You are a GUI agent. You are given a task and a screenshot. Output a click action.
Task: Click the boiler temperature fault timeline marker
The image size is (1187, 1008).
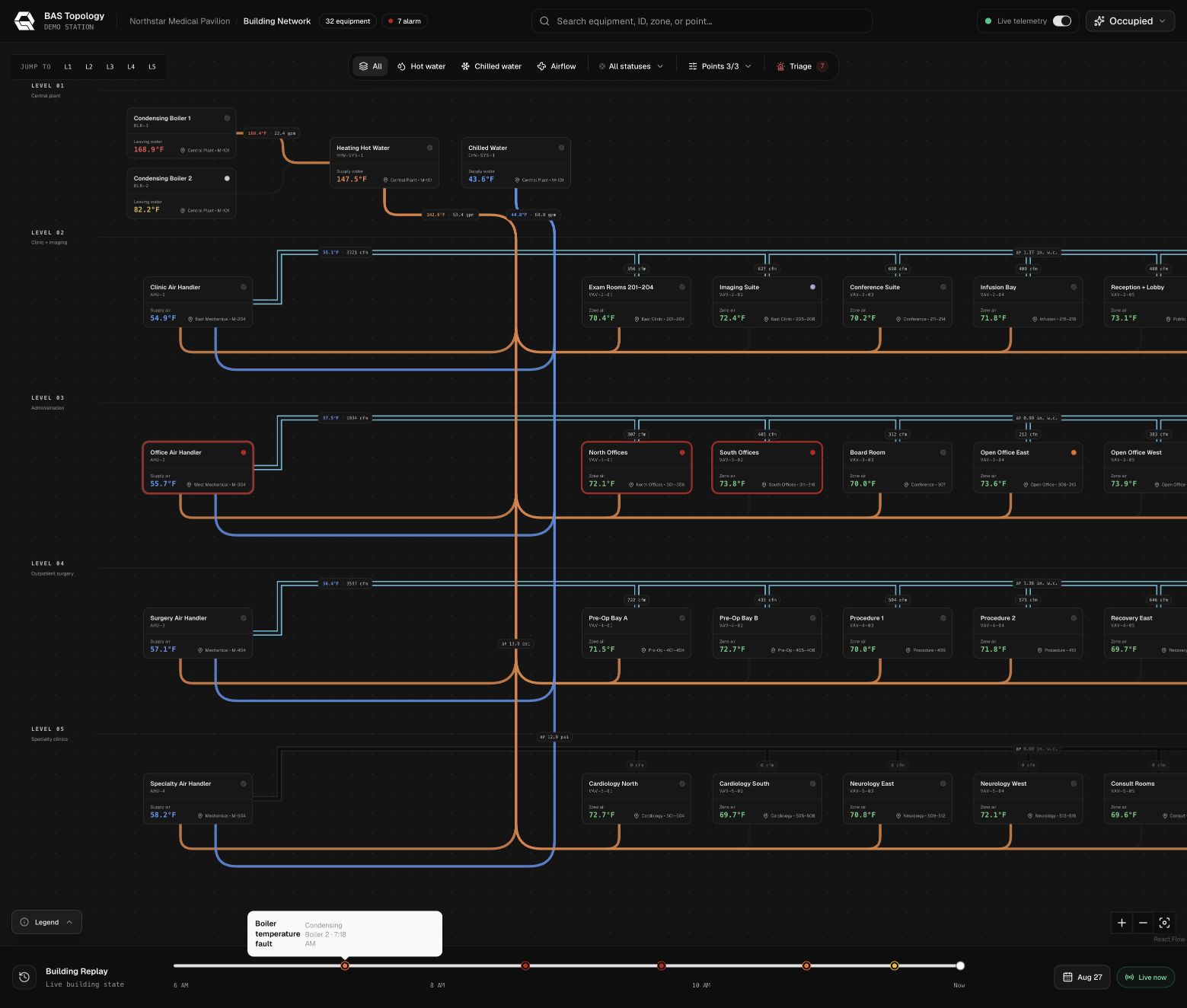tap(345, 965)
